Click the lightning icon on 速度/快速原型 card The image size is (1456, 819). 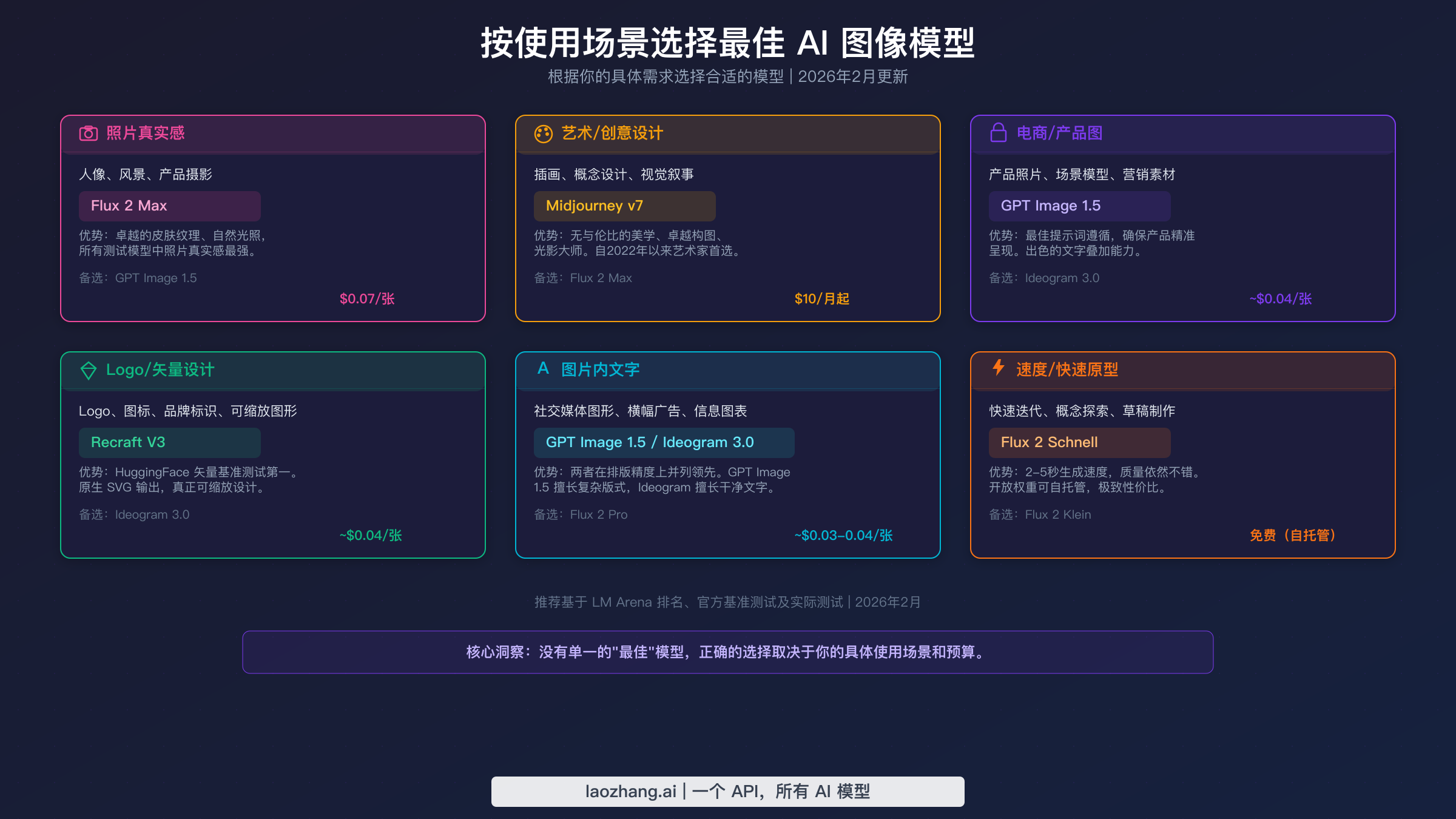pyautogui.click(x=997, y=369)
